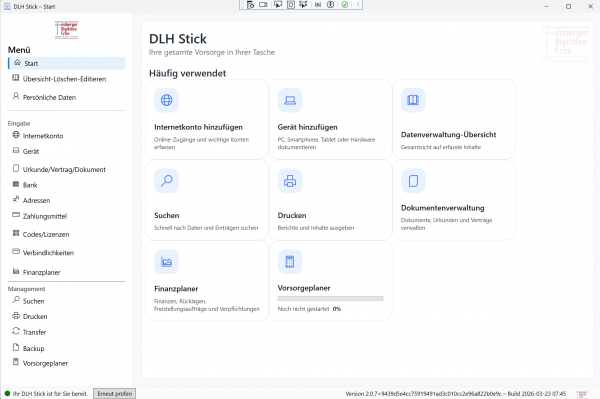Viewport: 600px width, 399px height.
Task: Click the green ready status indicator dot
Action: [x=7, y=393]
